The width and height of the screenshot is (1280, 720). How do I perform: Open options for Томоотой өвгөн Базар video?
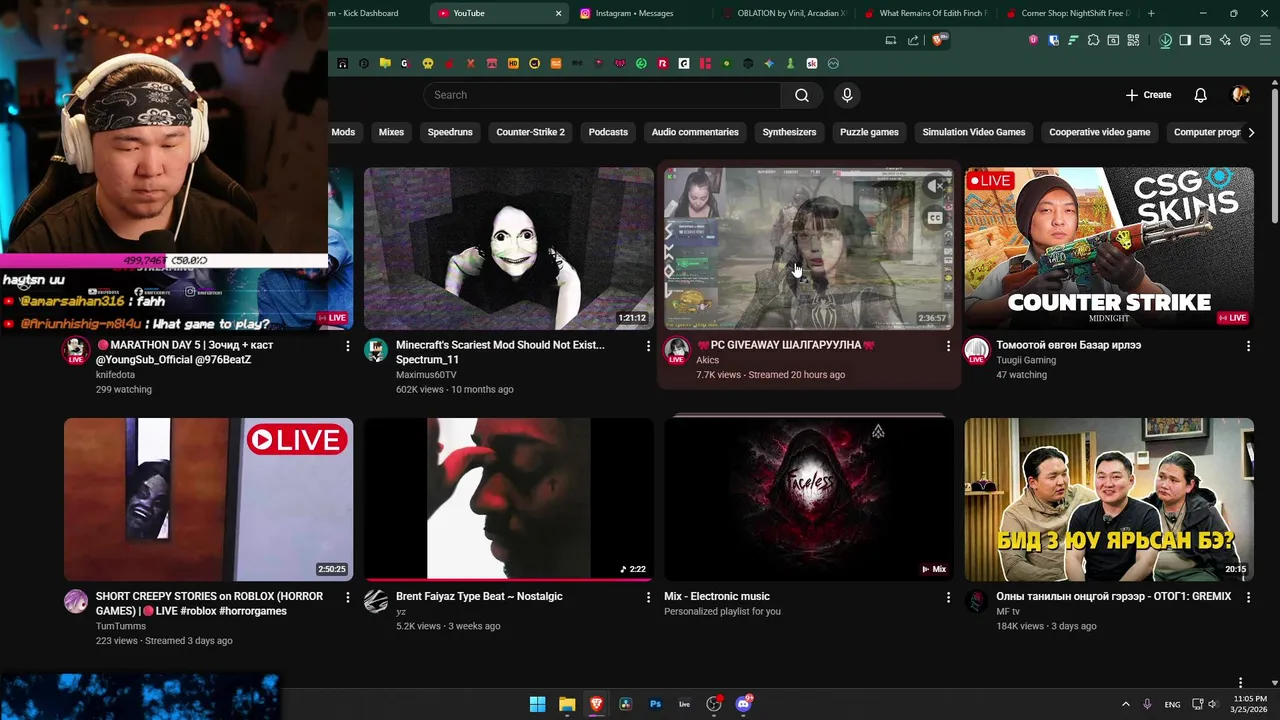tap(1248, 346)
